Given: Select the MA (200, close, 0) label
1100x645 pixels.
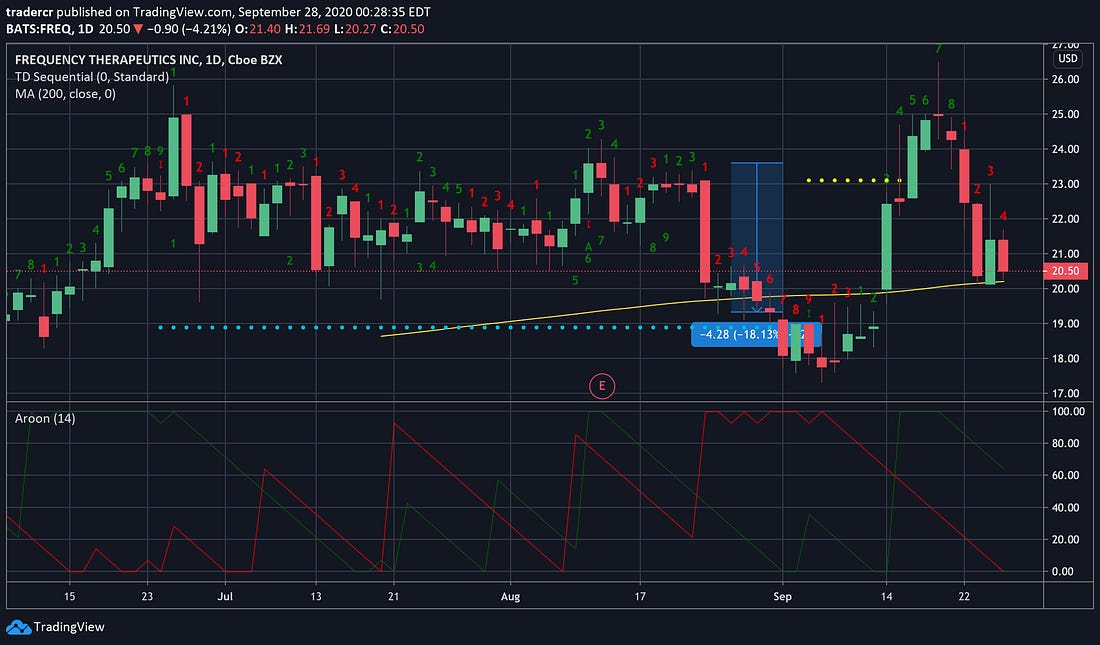Looking at the screenshot, I should 65,93.
